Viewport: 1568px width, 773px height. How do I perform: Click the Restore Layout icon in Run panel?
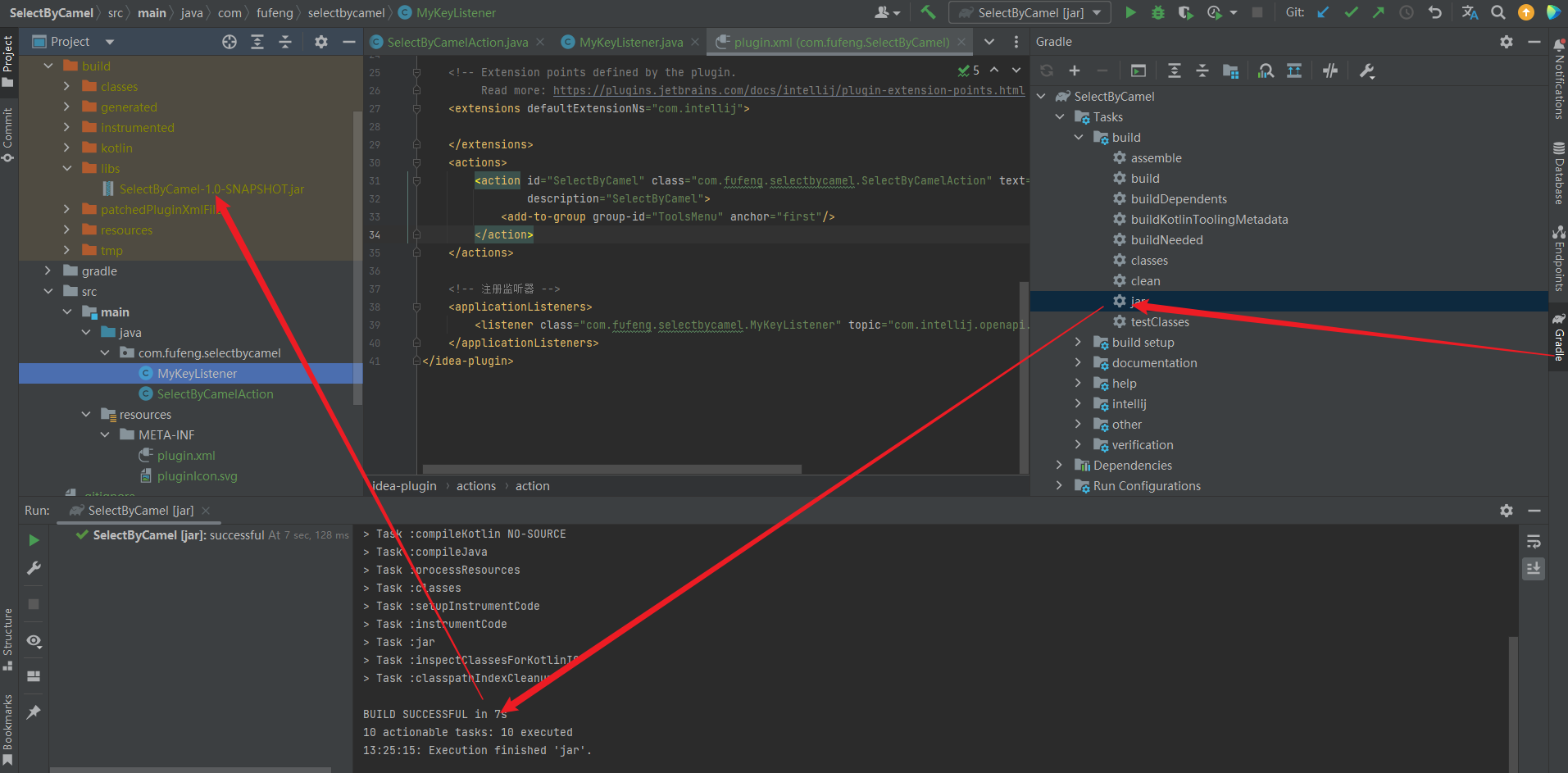coord(34,676)
